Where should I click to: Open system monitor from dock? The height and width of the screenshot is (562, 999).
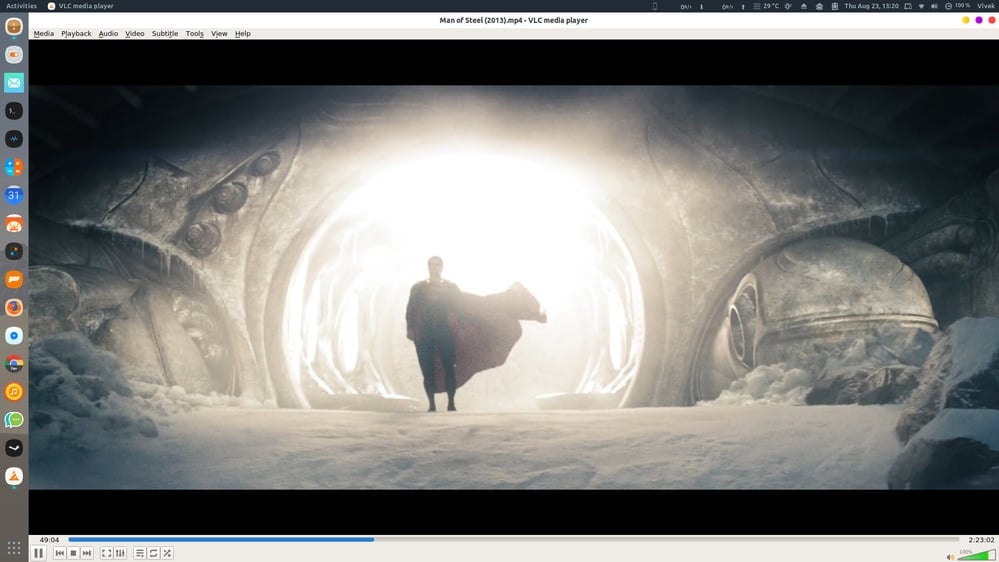point(14,139)
